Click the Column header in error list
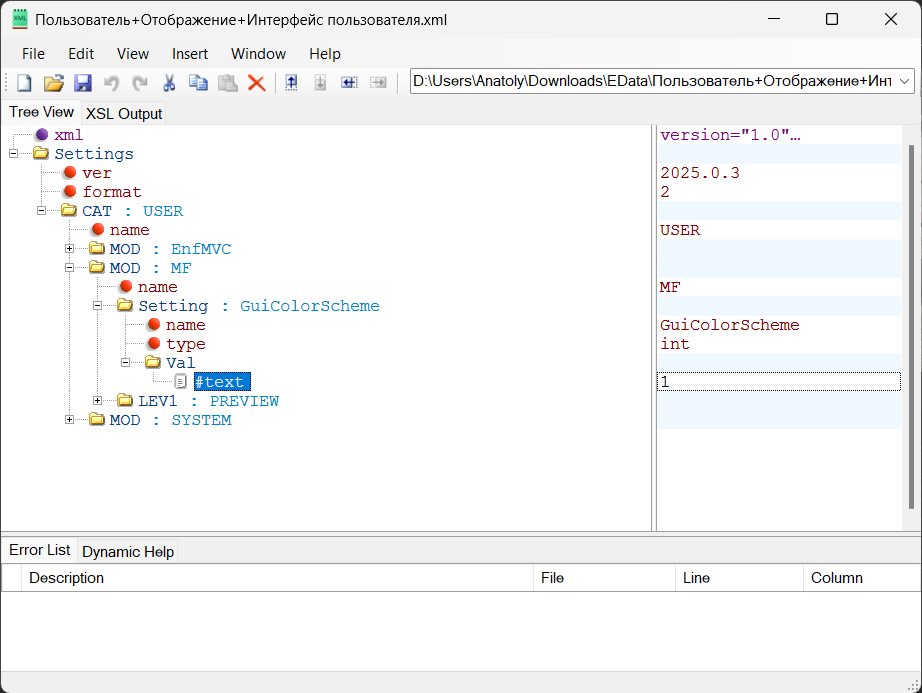 [x=862, y=578]
